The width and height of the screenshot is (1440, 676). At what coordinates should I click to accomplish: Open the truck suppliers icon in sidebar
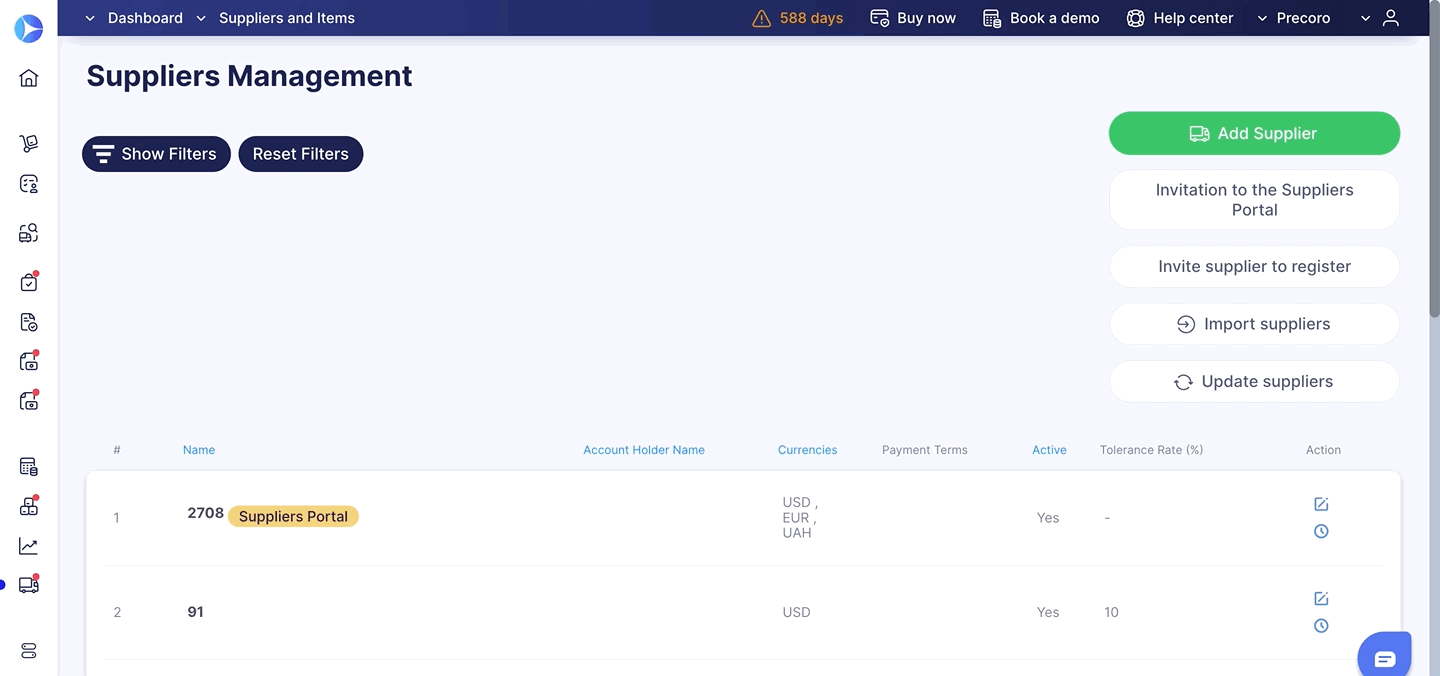click(29, 585)
